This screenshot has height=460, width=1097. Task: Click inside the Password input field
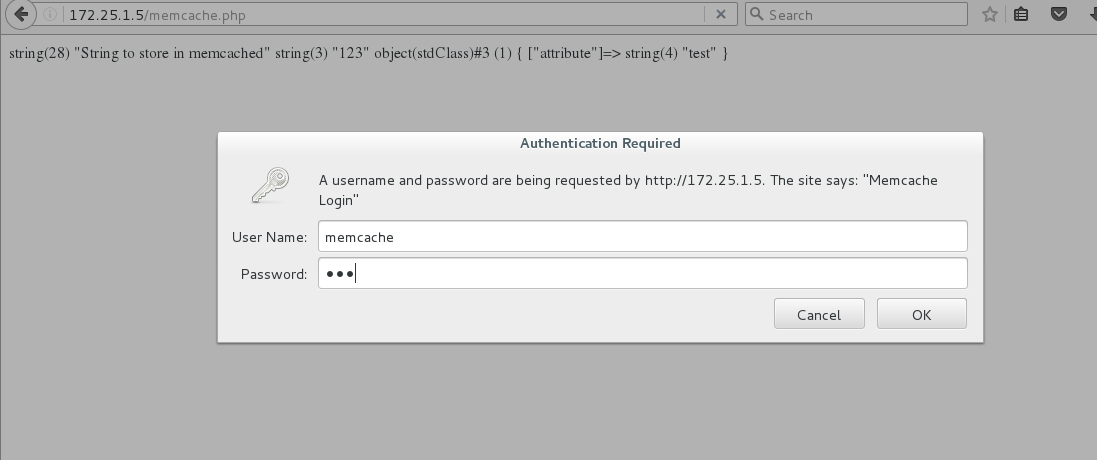642,274
